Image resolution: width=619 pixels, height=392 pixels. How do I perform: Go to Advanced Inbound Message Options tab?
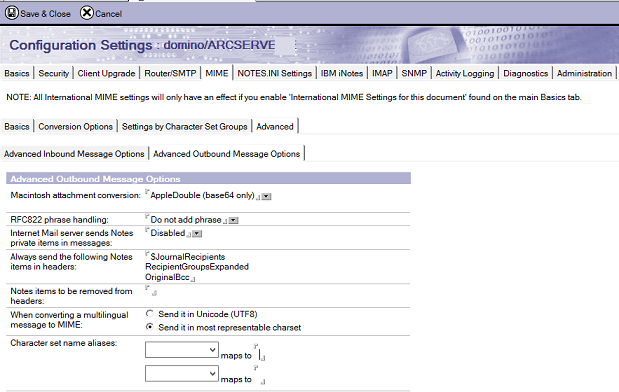coord(74,154)
